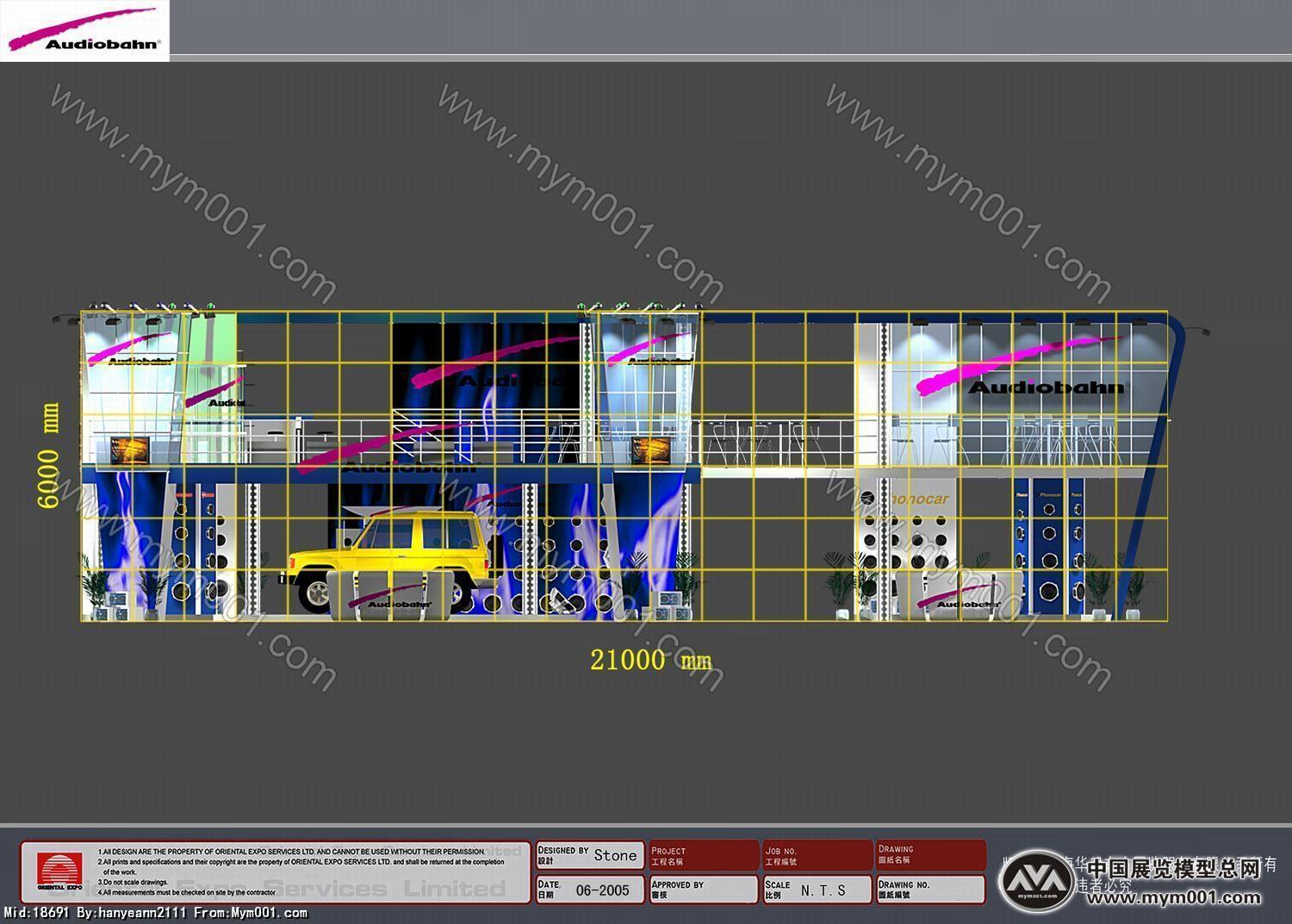1292x924 pixels.
Task: Click the Date field showing 06-2005
Action: (x=590, y=890)
